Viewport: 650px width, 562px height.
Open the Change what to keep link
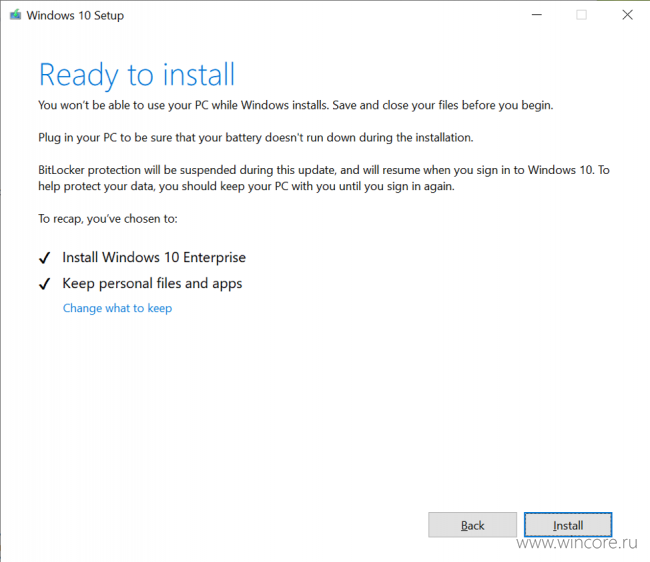[x=117, y=308]
